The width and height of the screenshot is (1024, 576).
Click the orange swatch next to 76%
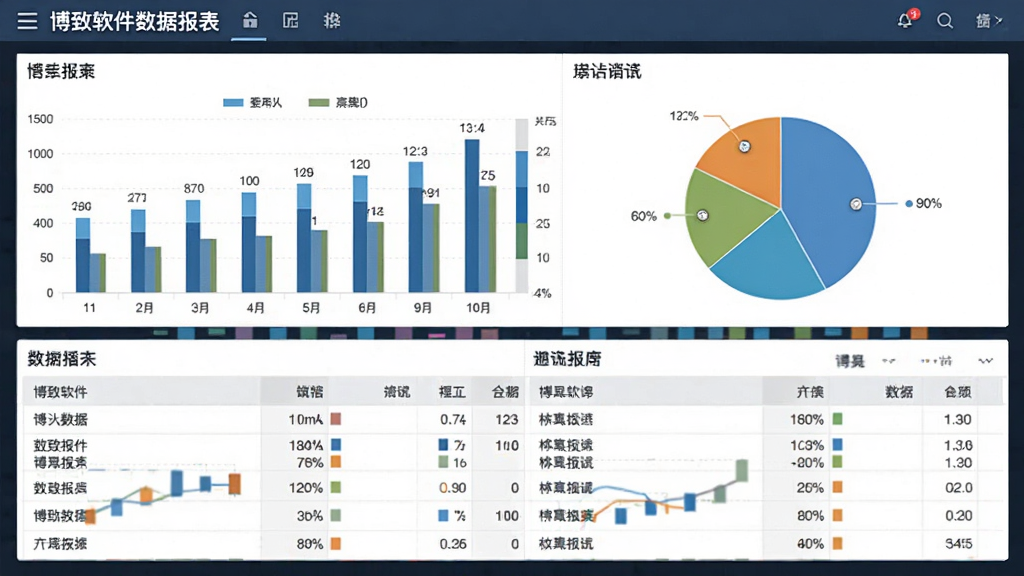point(336,462)
